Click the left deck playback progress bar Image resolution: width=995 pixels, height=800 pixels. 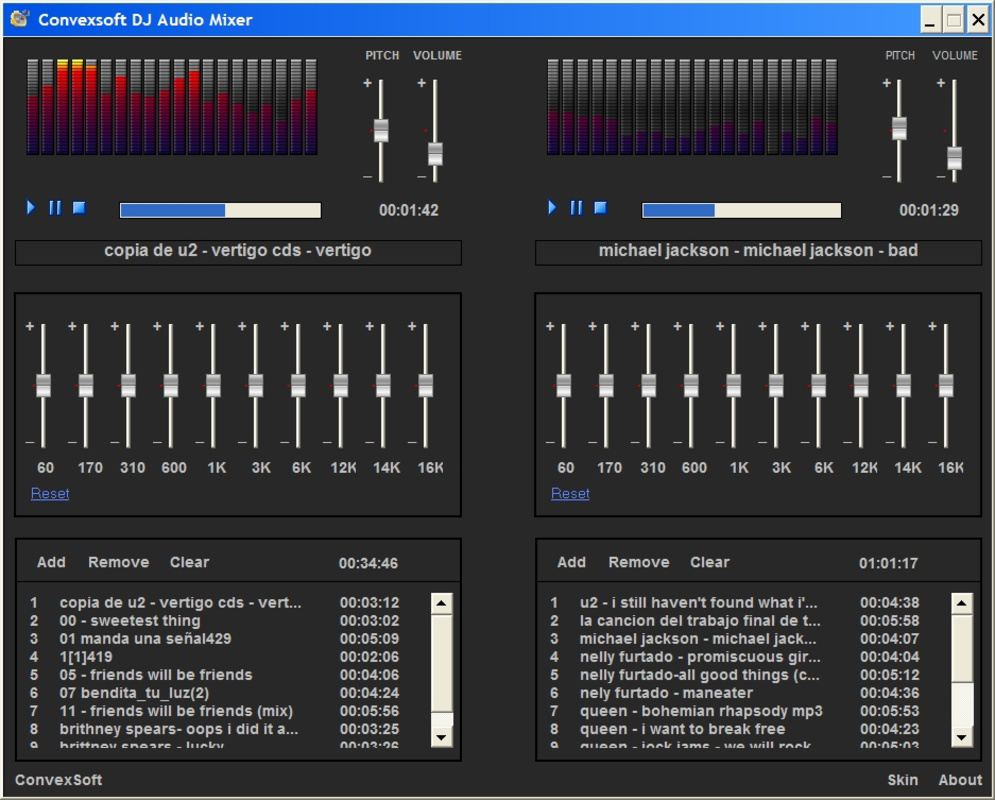220,210
